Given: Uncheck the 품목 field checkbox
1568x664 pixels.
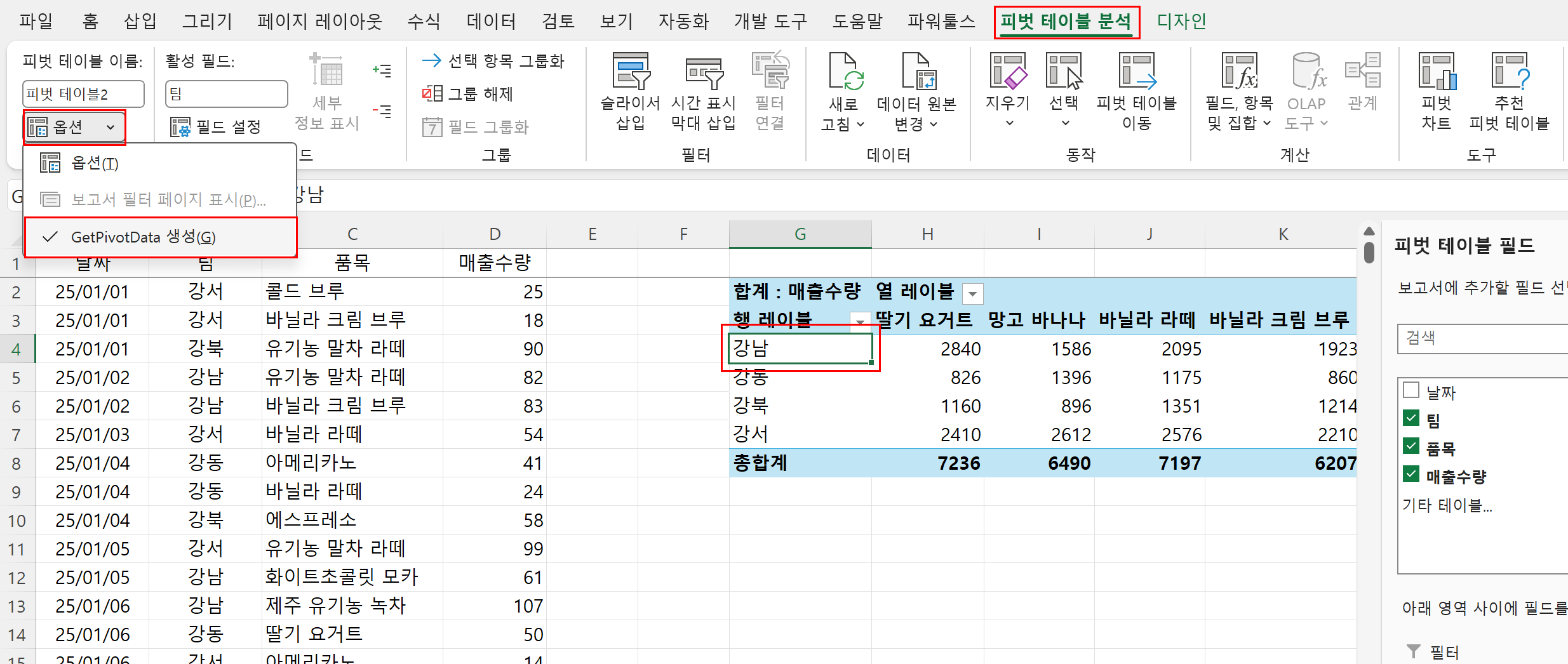Looking at the screenshot, I should (1411, 446).
